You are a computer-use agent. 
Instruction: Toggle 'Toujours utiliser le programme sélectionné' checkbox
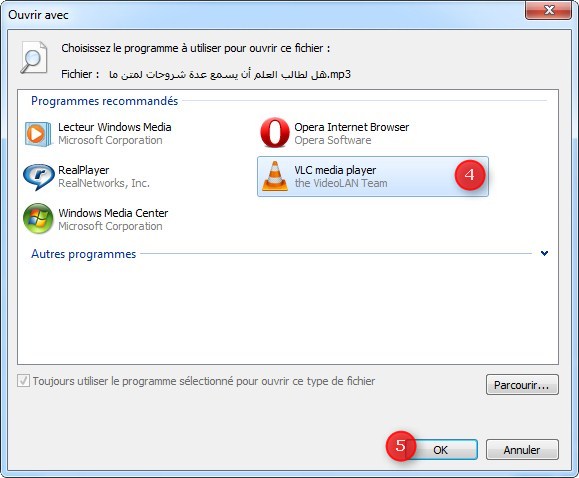click(23, 380)
